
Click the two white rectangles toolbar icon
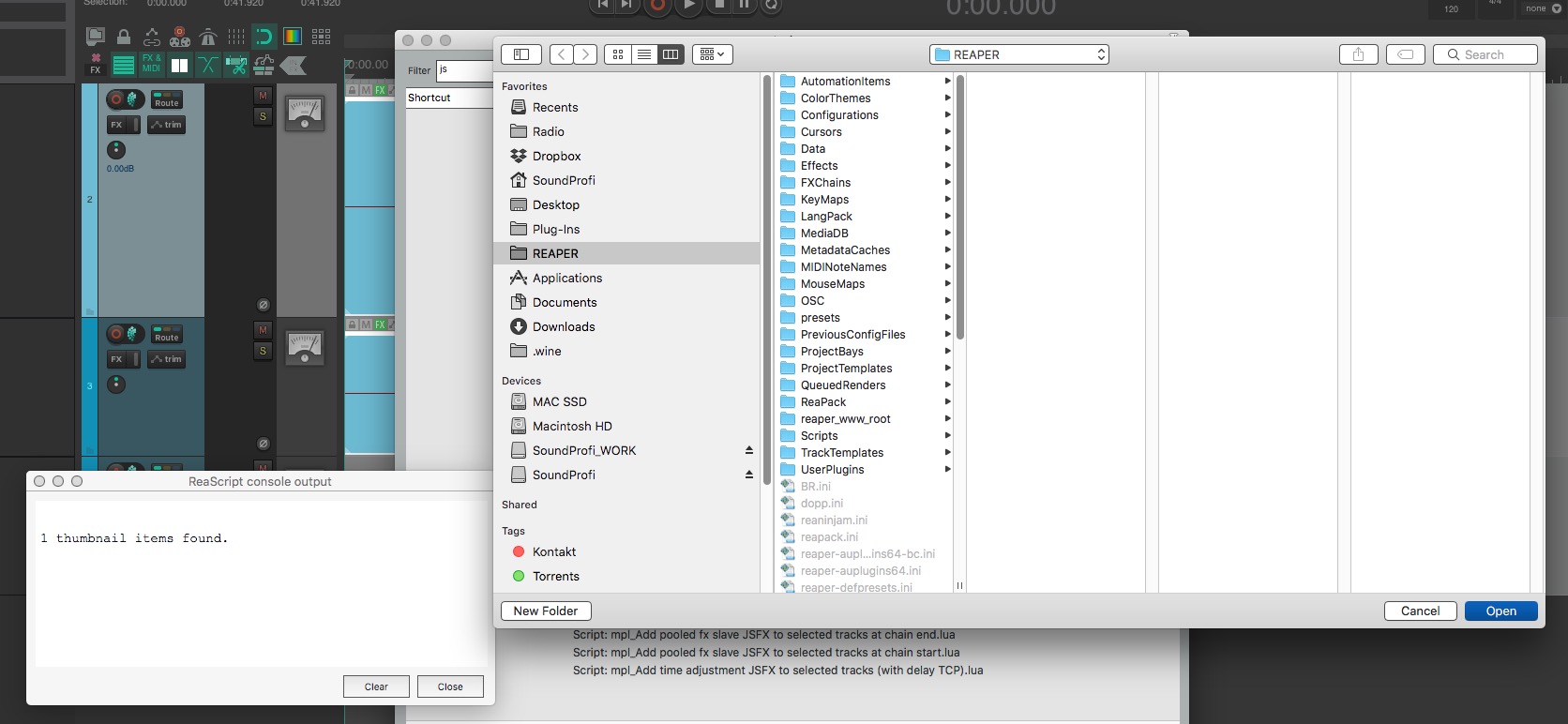coord(179,65)
